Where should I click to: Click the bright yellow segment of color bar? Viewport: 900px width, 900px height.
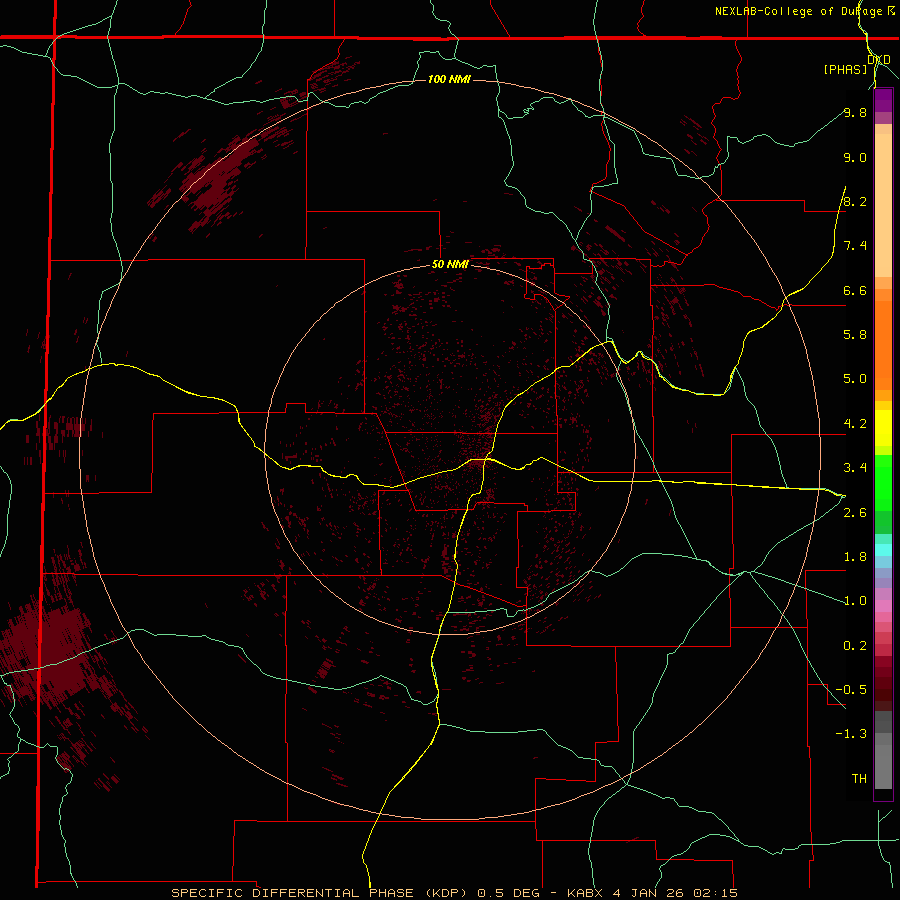click(883, 428)
